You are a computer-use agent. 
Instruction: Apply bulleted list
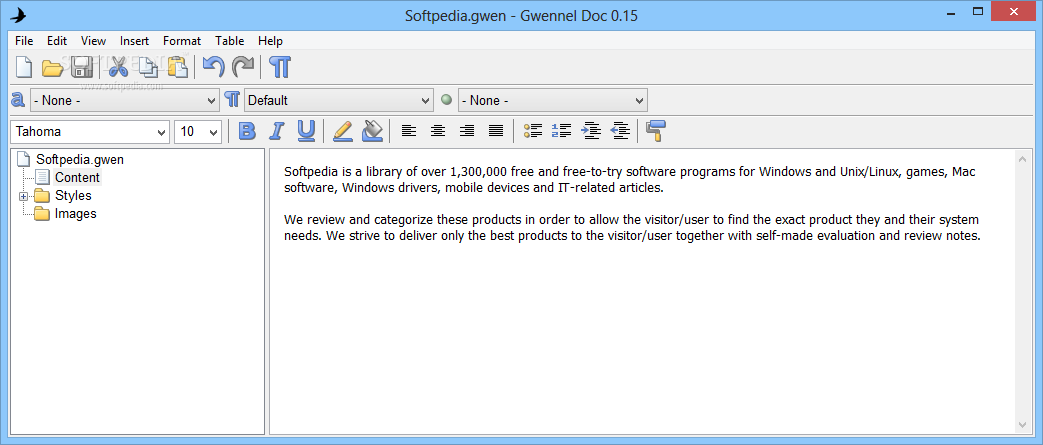pos(533,131)
